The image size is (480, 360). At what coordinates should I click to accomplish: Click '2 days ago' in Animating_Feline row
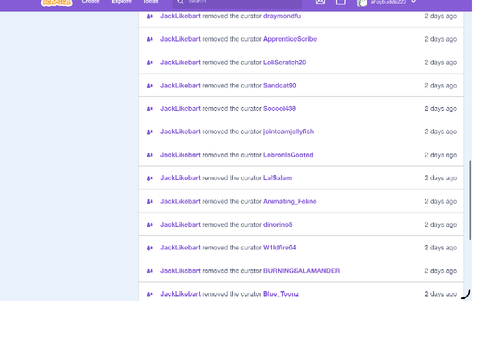click(x=440, y=201)
